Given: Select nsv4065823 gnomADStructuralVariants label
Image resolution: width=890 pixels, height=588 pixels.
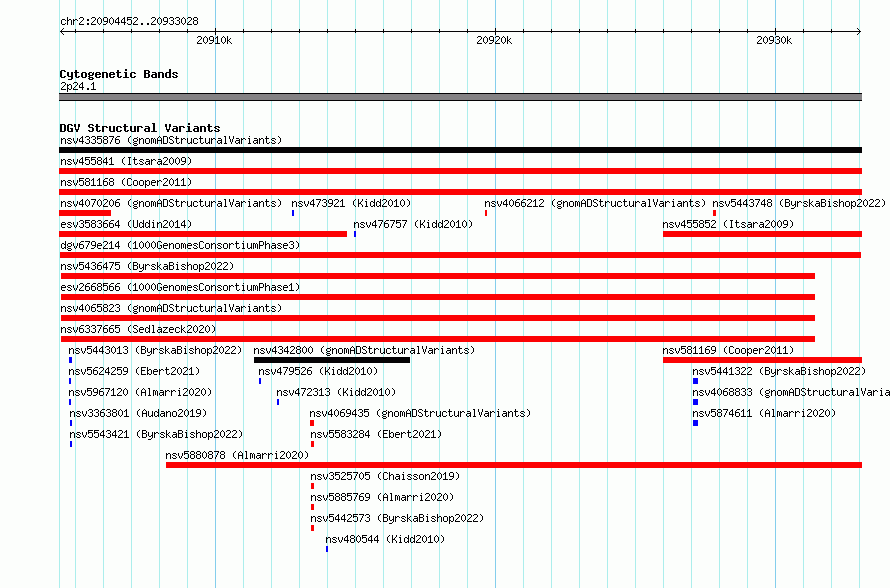Looking at the screenshot, I should pyautogui.click(x=171, y=308).
